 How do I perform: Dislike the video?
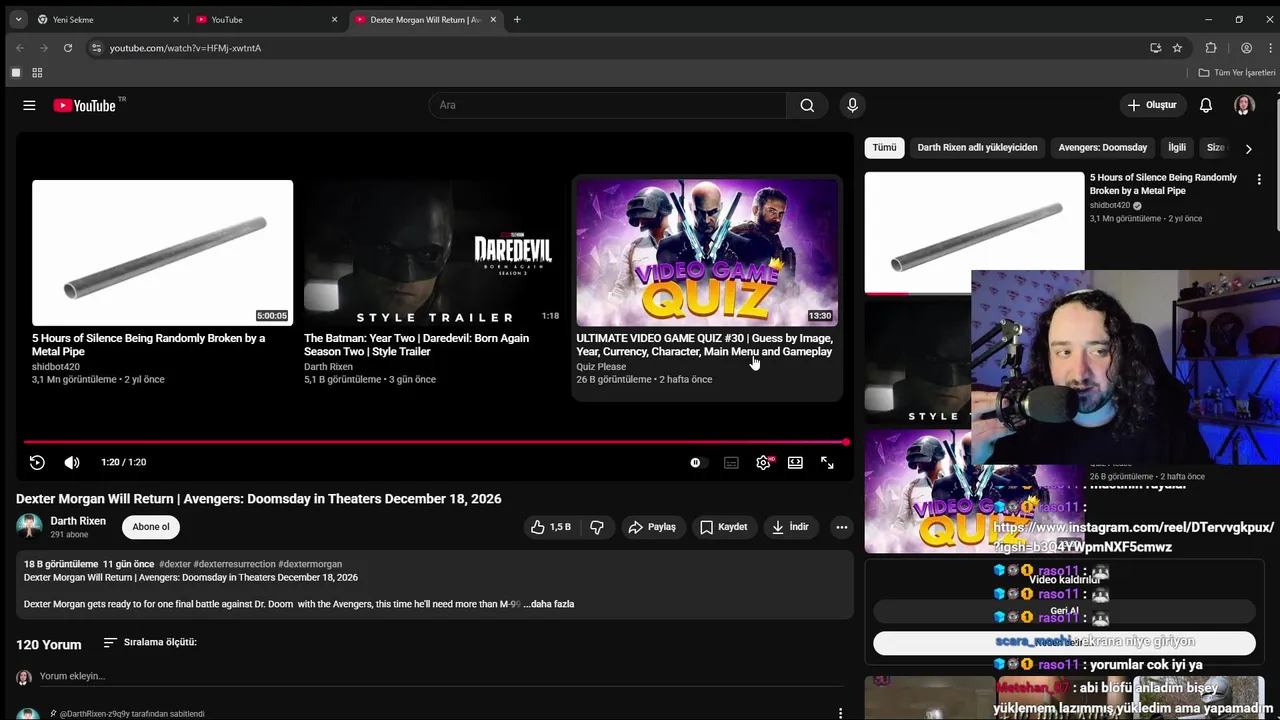(597, 527)
